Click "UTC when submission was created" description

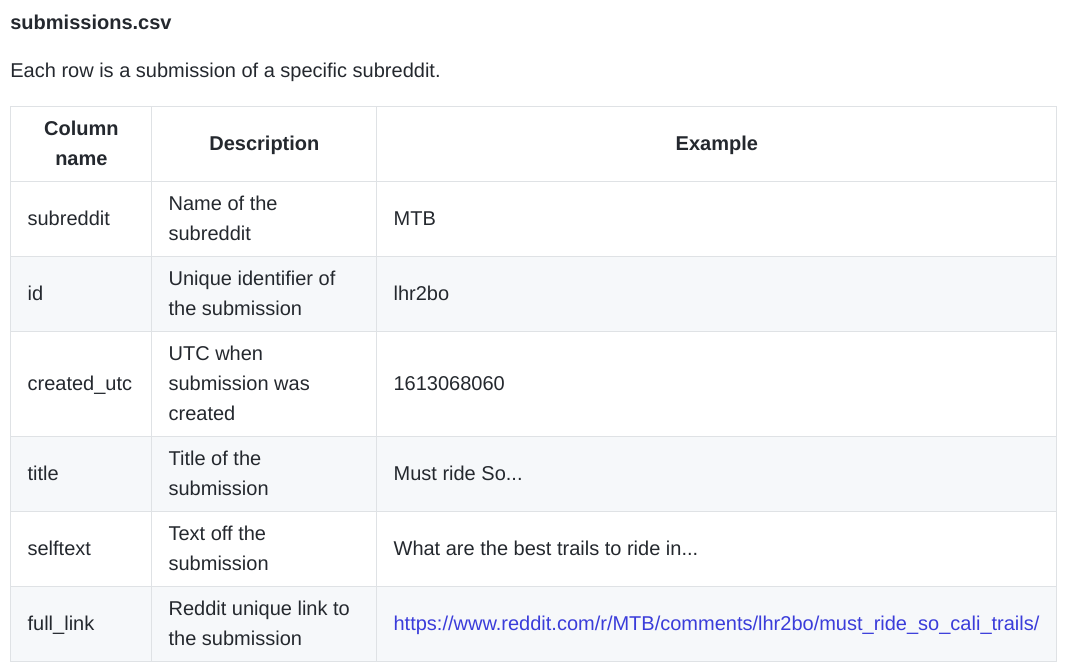click(x=239, y=383)
